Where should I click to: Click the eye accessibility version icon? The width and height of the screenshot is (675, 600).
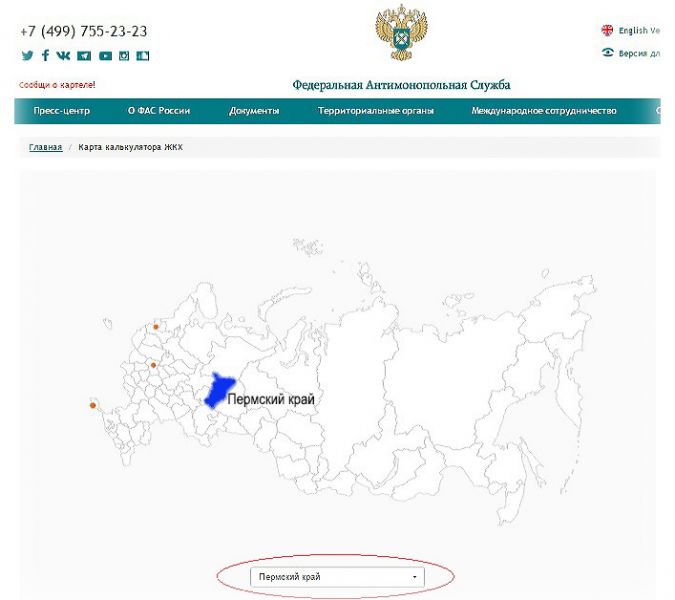(607, 53)
